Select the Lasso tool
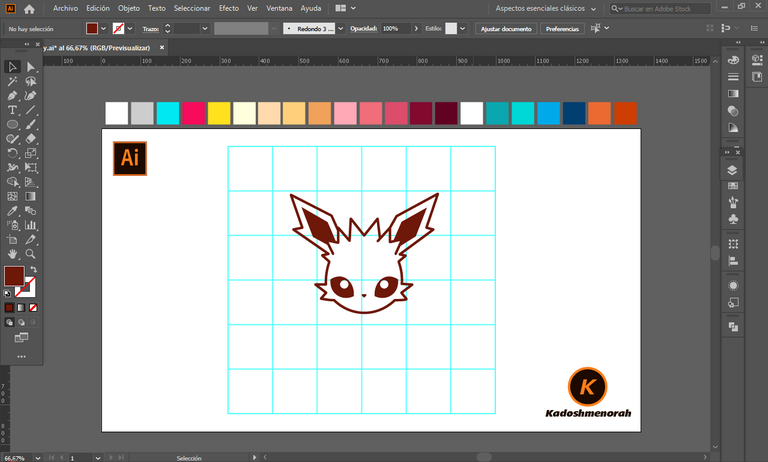Viewport: 768px width, 462px height. click(x=30, y=81)
